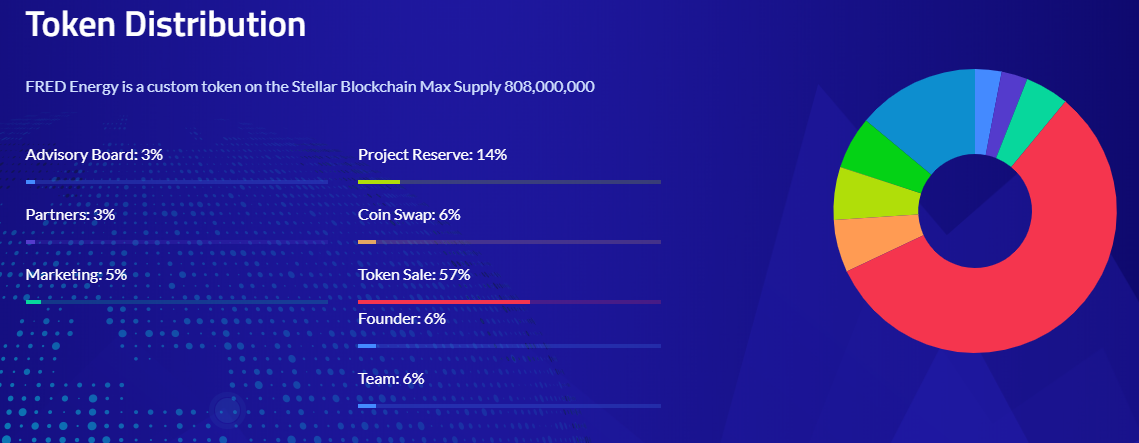The image size is (1139, 443).
Task: Select the orange donut chart segment
Action: [x=858, y=242]
